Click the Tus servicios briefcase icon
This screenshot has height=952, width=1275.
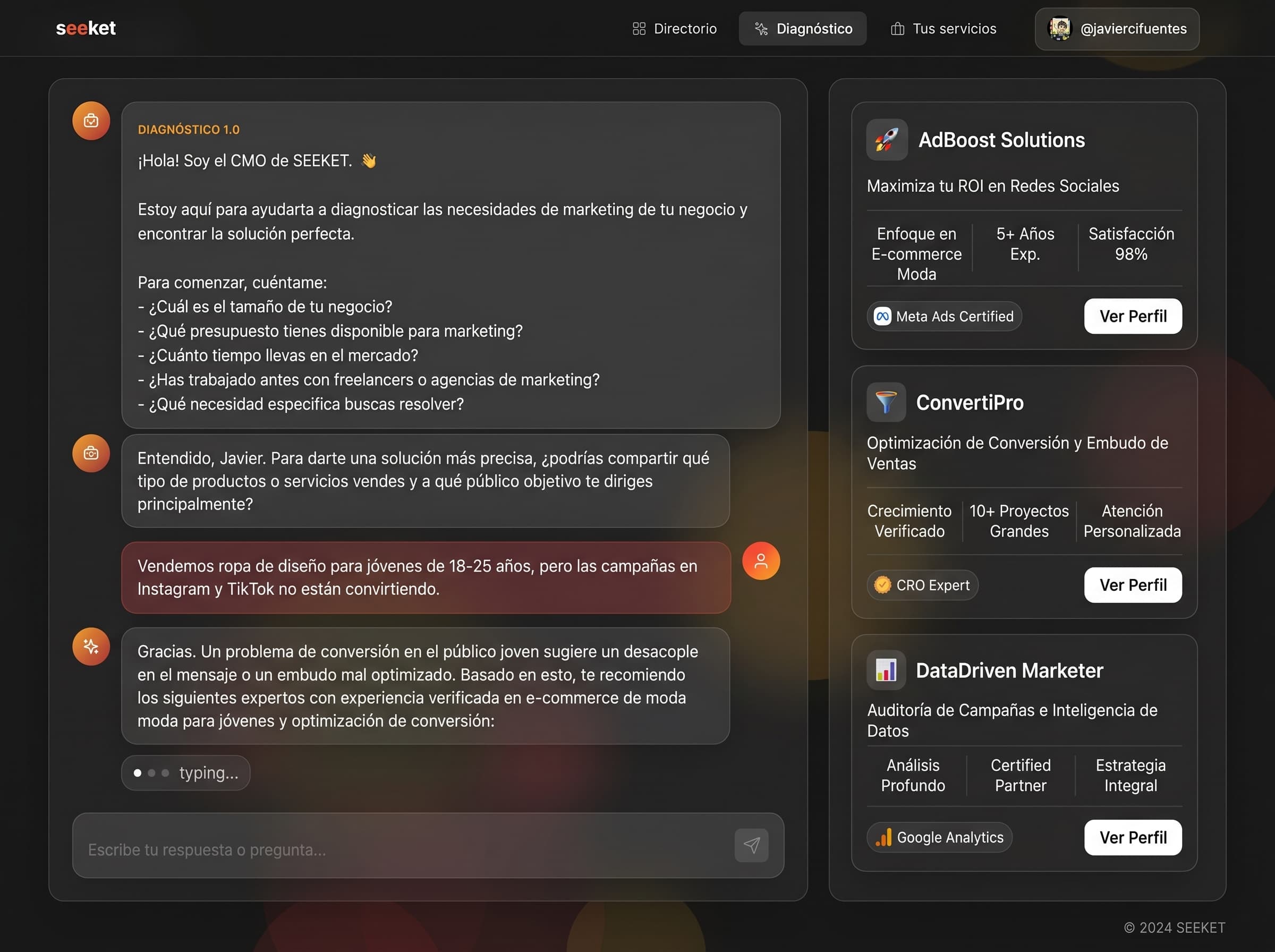[x=897, y=29]
